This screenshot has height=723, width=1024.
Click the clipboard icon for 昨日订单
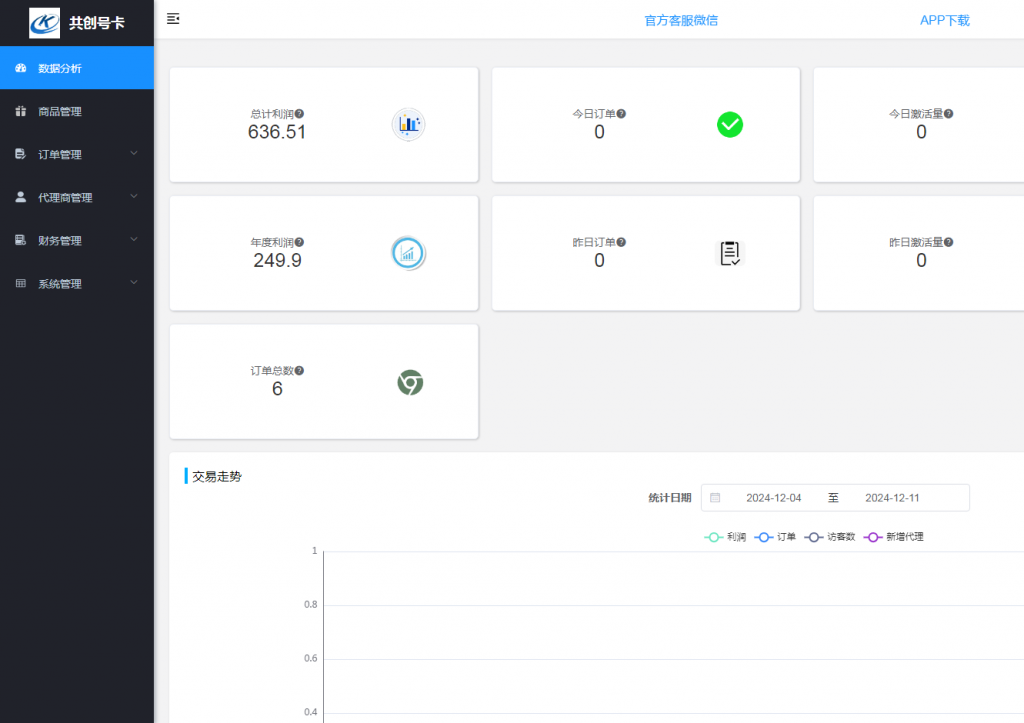[x=730, y=253]
